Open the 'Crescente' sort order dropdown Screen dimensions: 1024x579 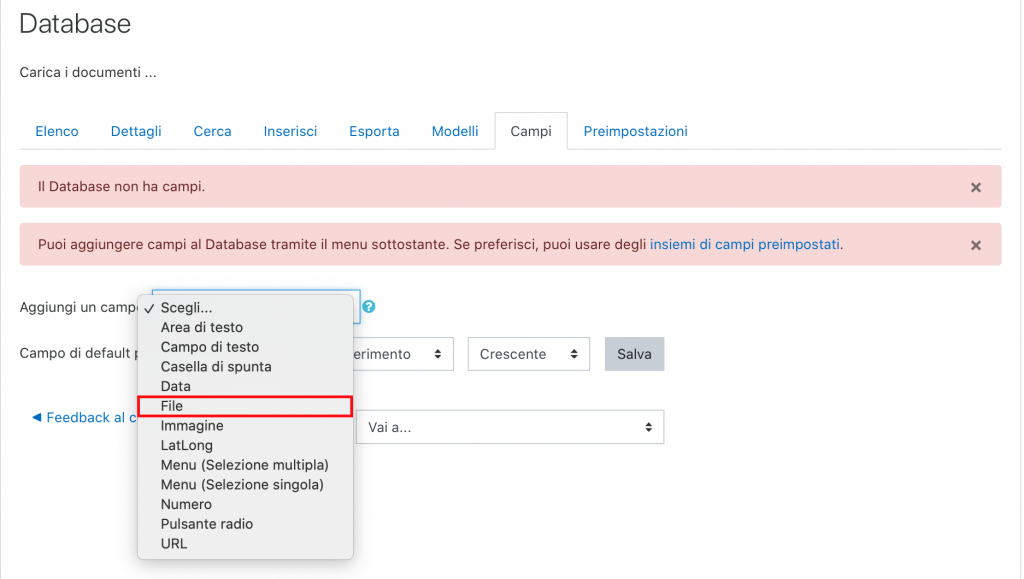coord(528,354)
